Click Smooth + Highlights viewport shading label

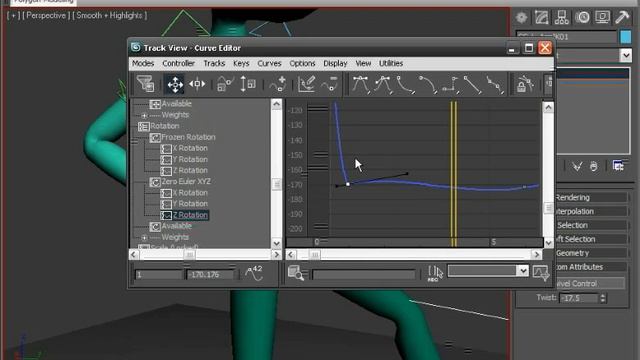(109, 16)
